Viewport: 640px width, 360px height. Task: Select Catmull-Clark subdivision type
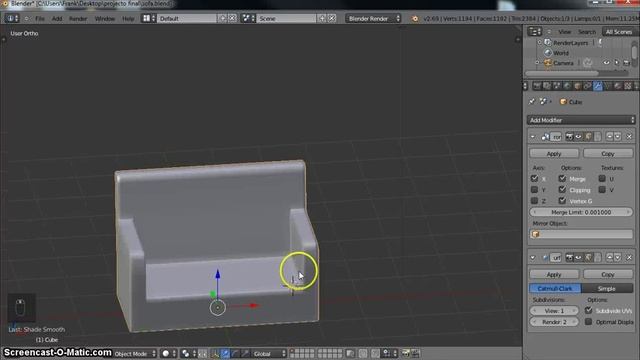click(x=555, y=289)
